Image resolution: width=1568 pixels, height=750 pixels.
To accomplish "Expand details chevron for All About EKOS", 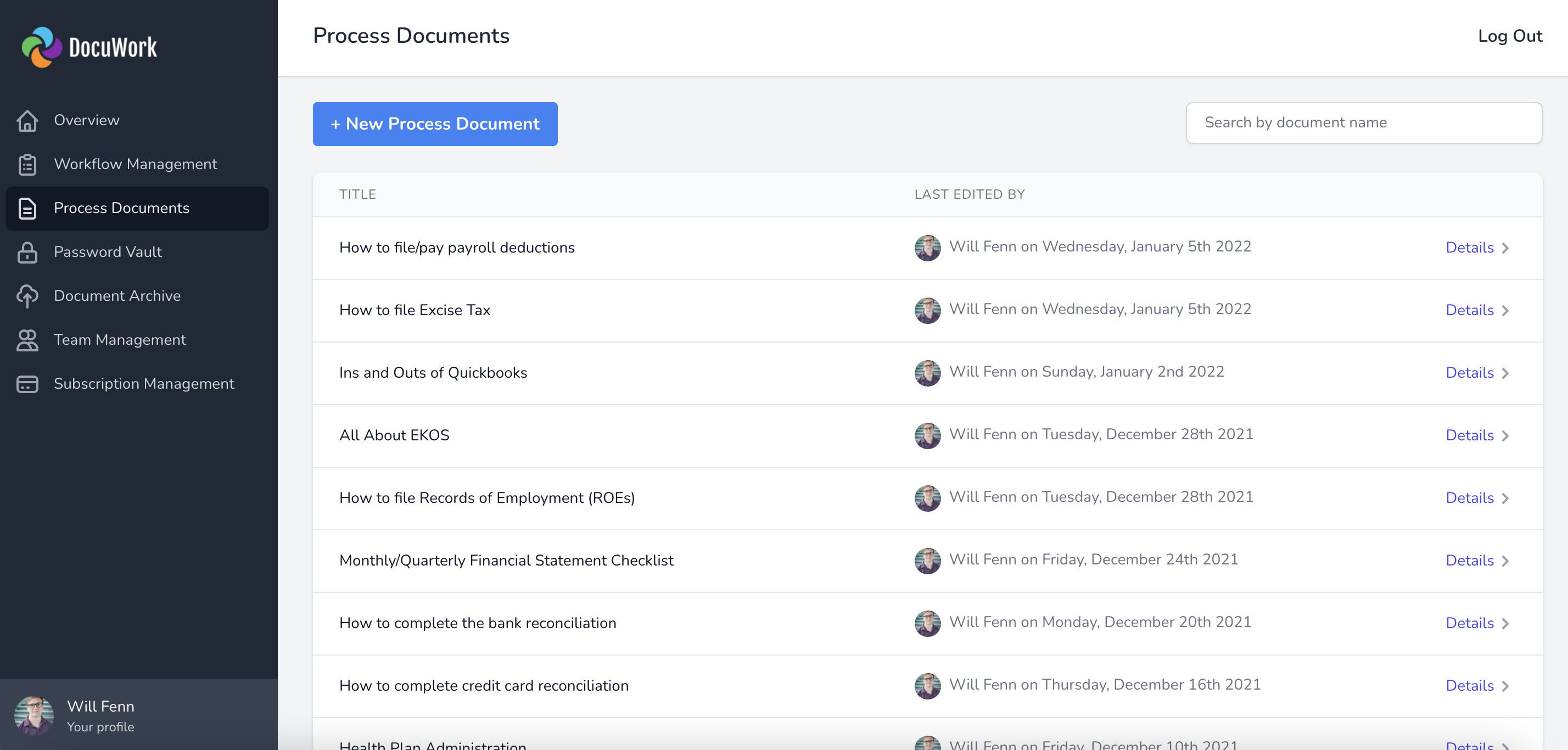I will click(1506, 435).
